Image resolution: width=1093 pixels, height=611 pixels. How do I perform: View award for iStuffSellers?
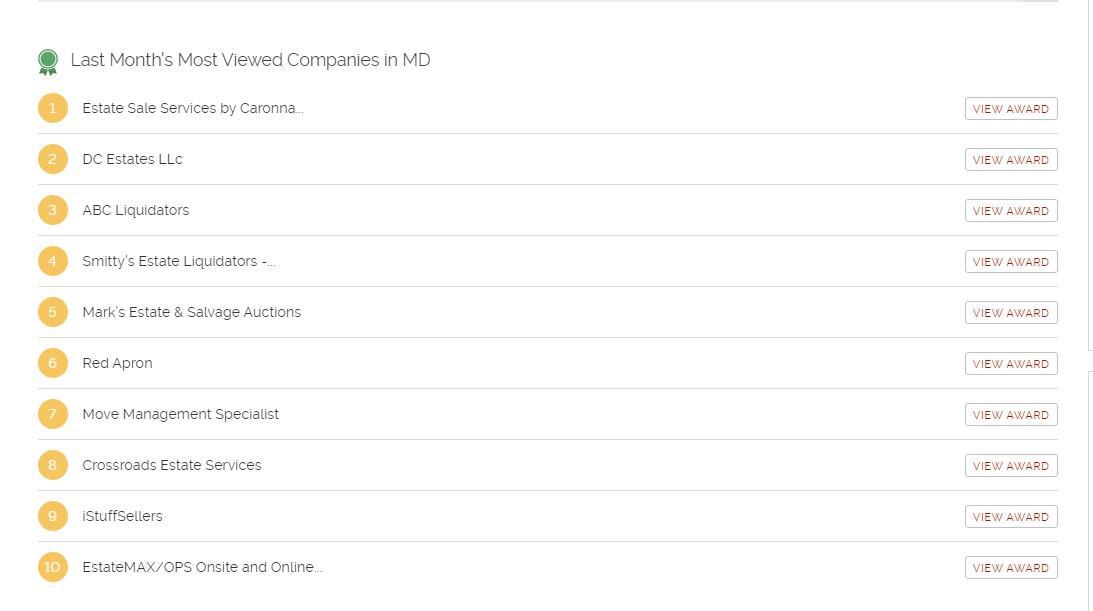click(x=1010, y=517)
